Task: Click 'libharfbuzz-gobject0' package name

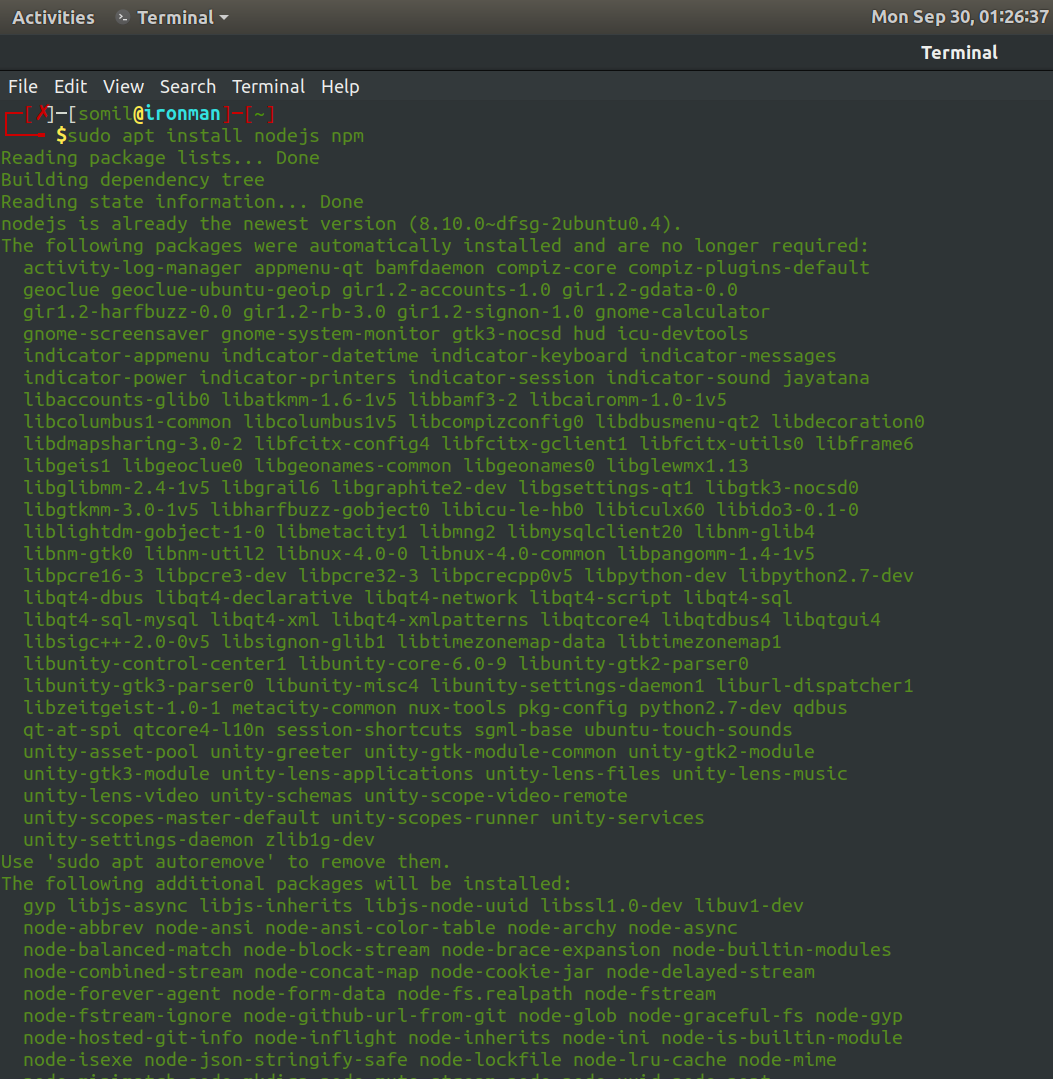Action: point(320,510)
